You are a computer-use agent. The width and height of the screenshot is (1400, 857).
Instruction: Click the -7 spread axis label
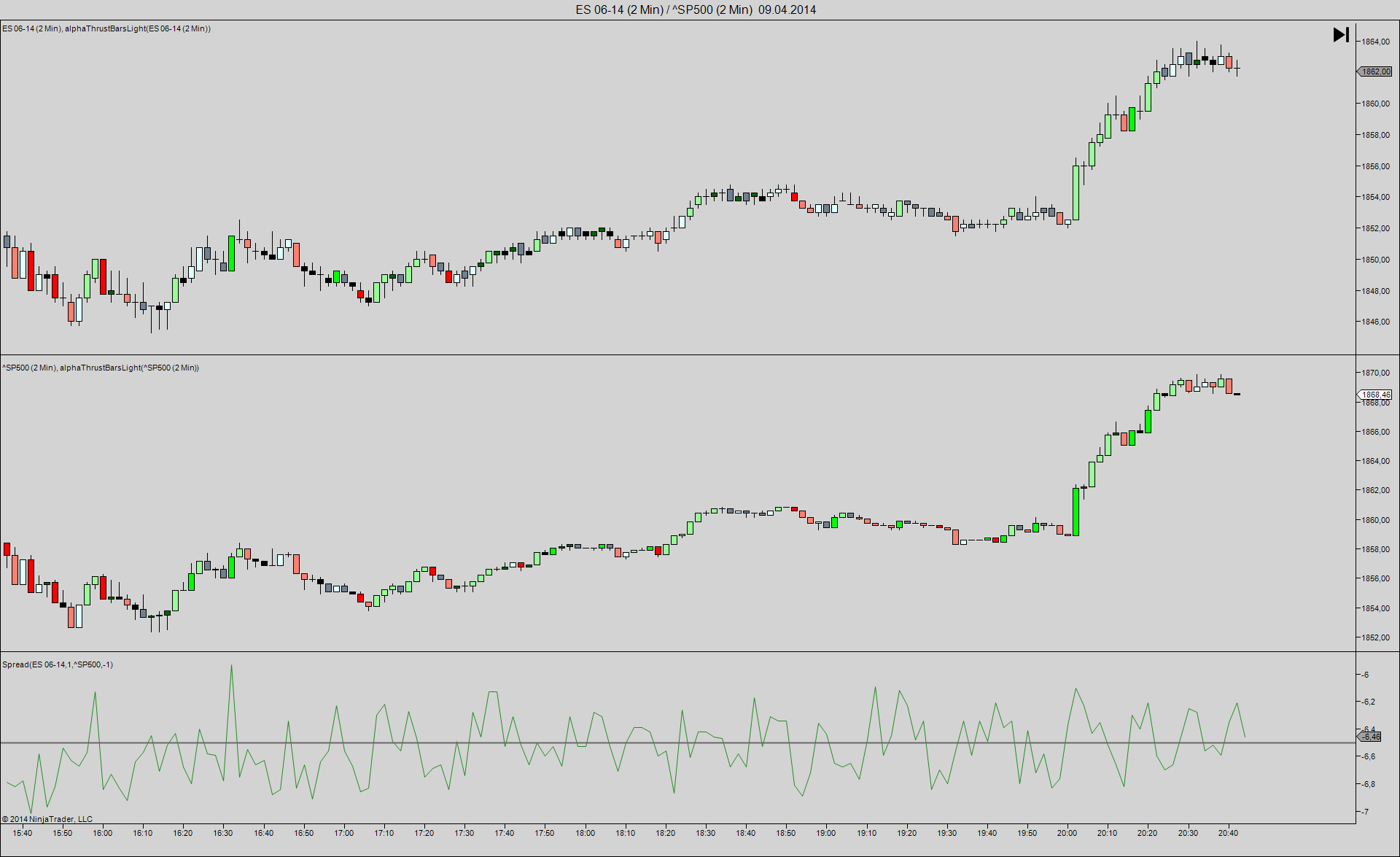(1365, 812)
